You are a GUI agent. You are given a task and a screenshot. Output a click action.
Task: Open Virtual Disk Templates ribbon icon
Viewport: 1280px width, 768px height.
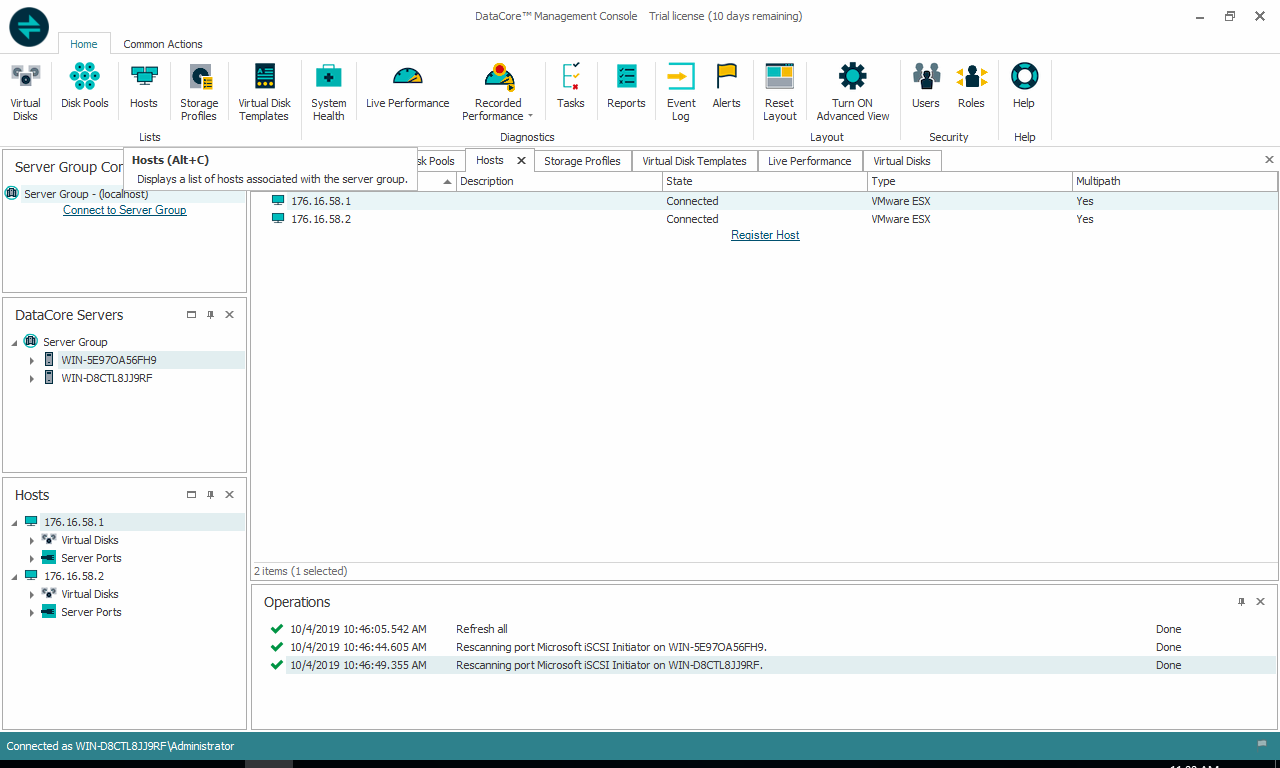(x=264, y=92)
